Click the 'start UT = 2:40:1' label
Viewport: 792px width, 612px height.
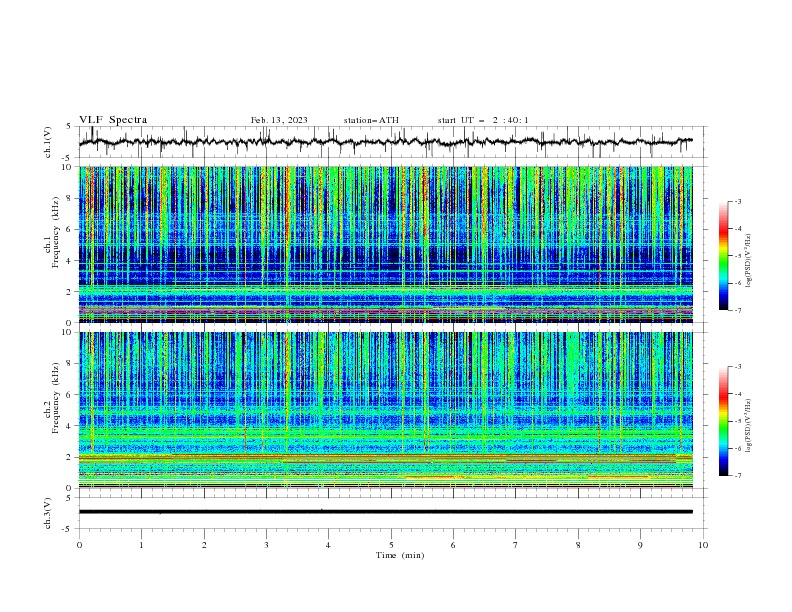[483, 120]
